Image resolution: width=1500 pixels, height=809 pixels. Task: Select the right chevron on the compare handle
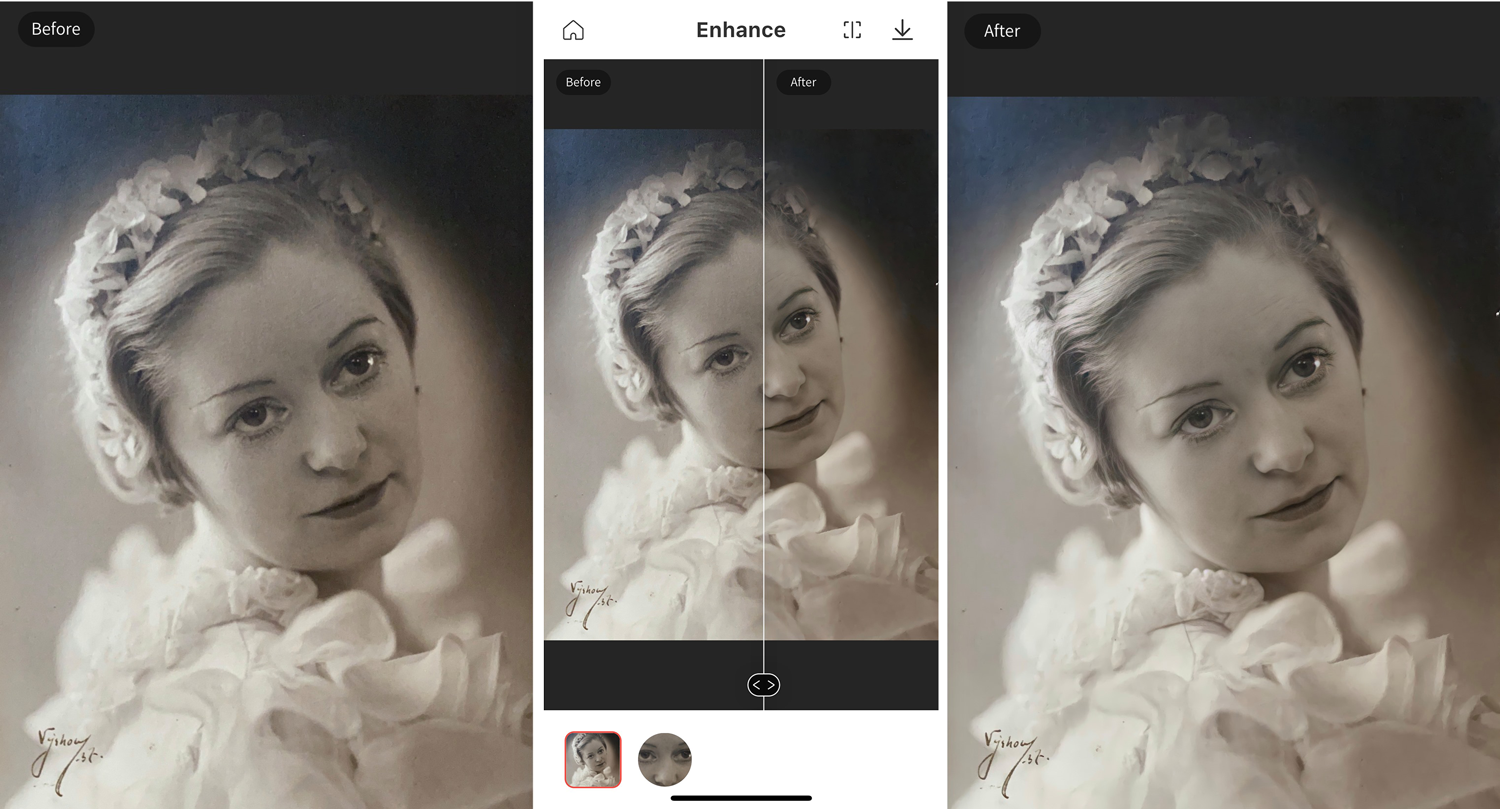[x=770, y=685]
